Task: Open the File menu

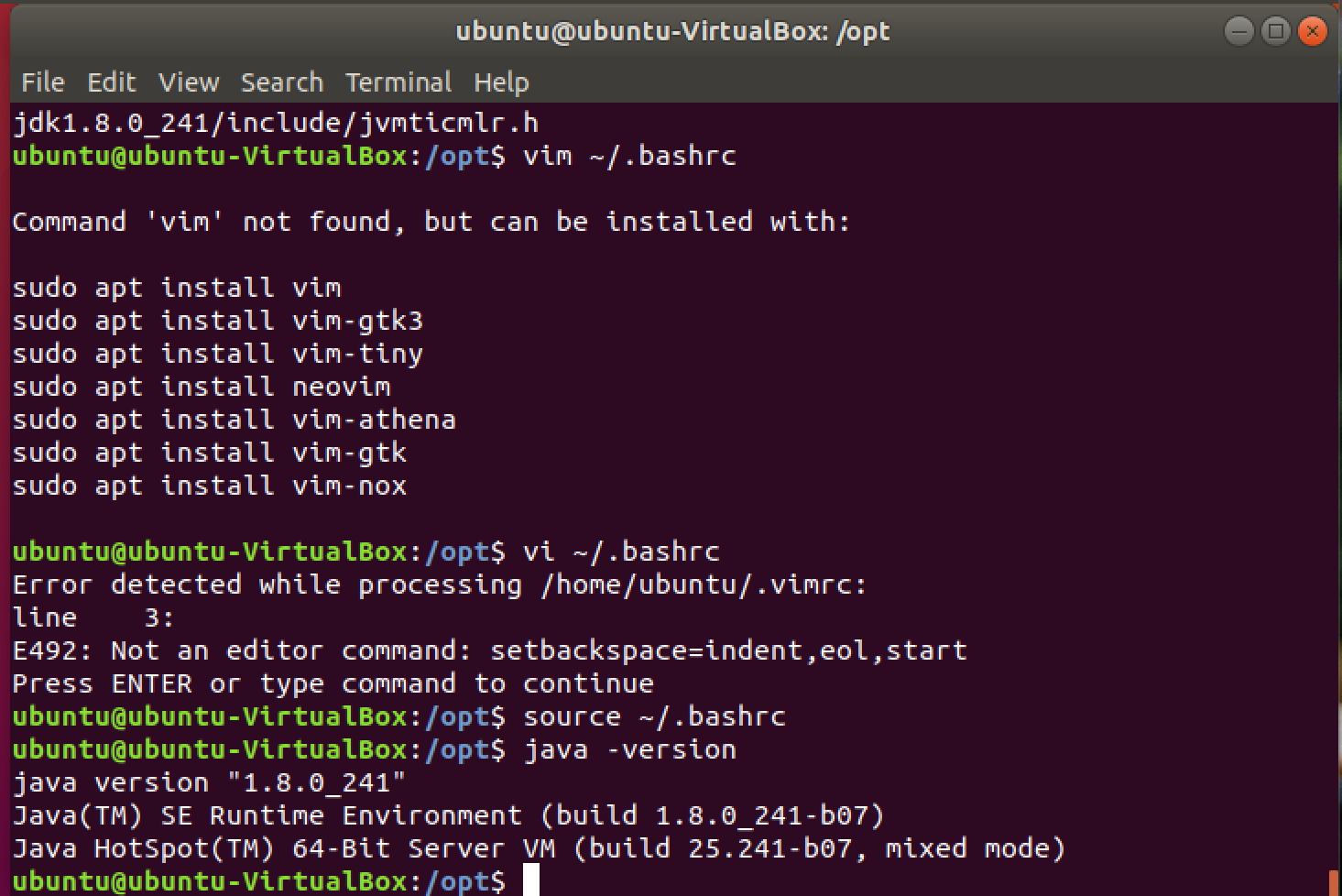Action: tap(42, 82)
